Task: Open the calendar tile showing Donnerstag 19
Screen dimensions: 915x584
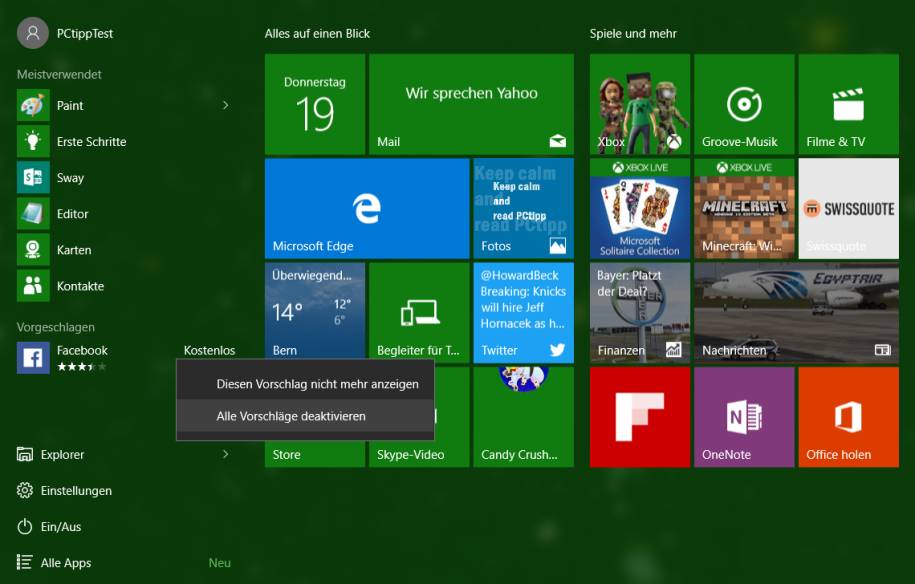Action: pos(315,104)
